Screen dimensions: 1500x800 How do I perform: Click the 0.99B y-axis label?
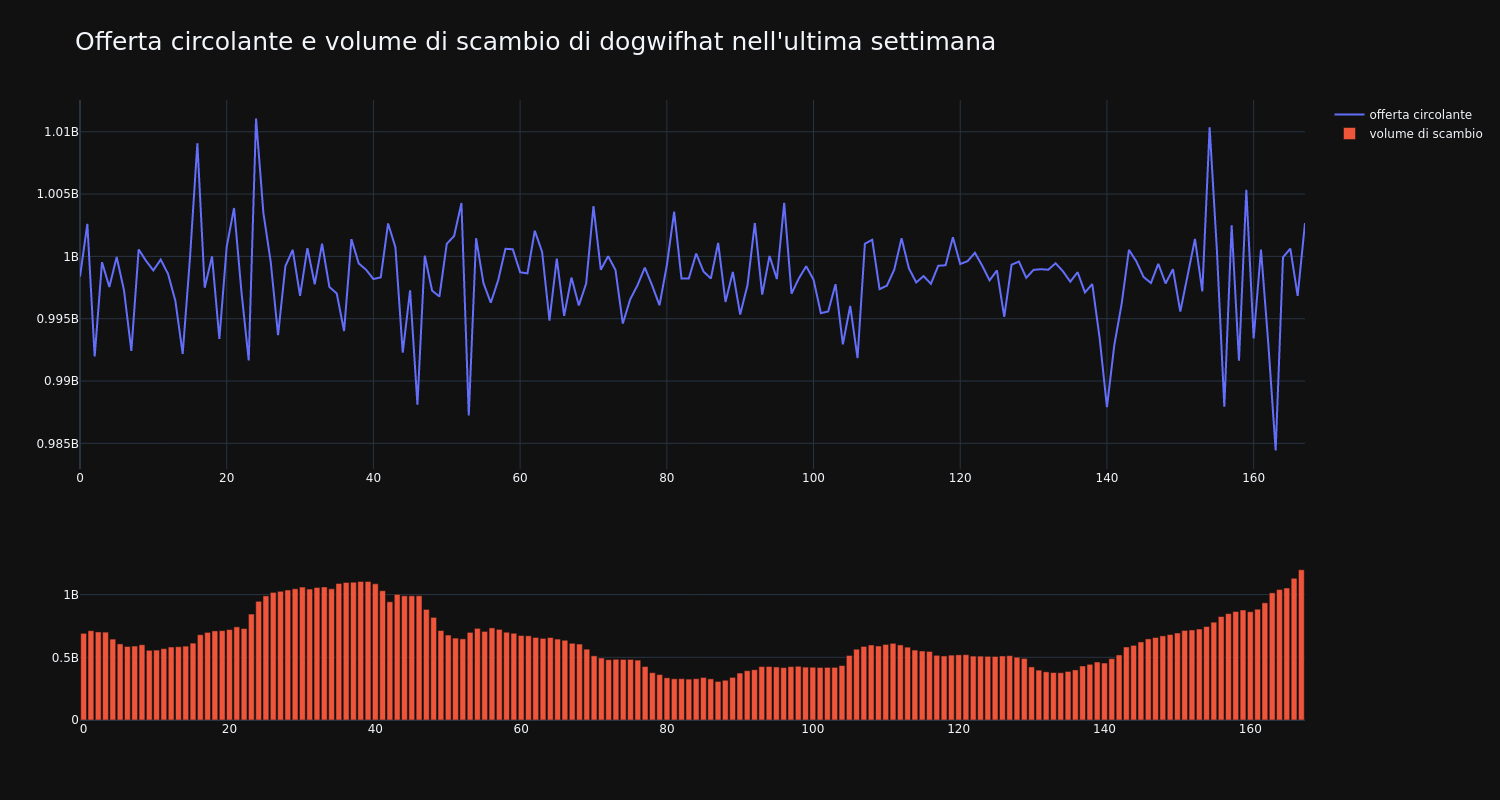pos(61,381)
